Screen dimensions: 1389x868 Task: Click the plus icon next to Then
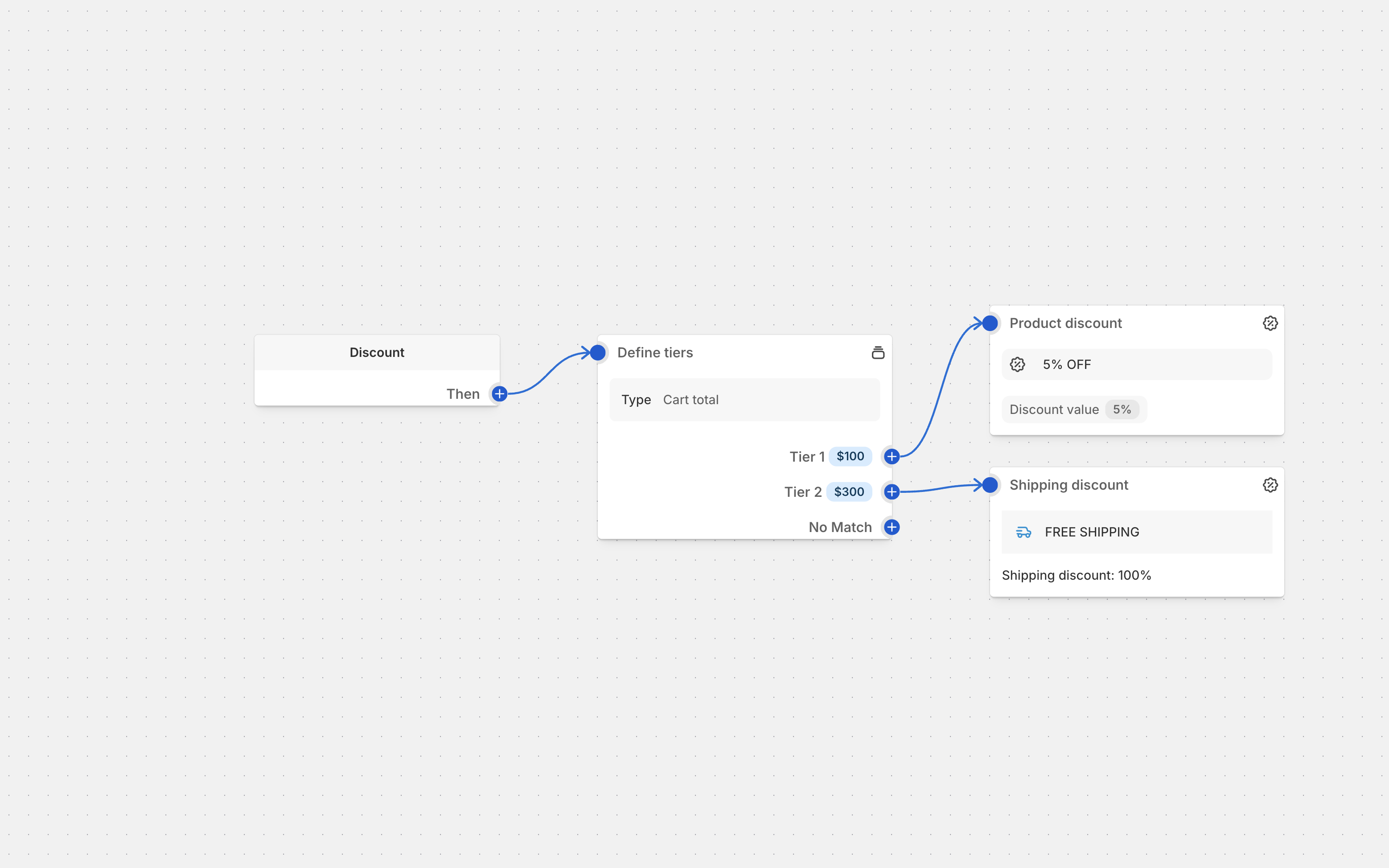499,394
